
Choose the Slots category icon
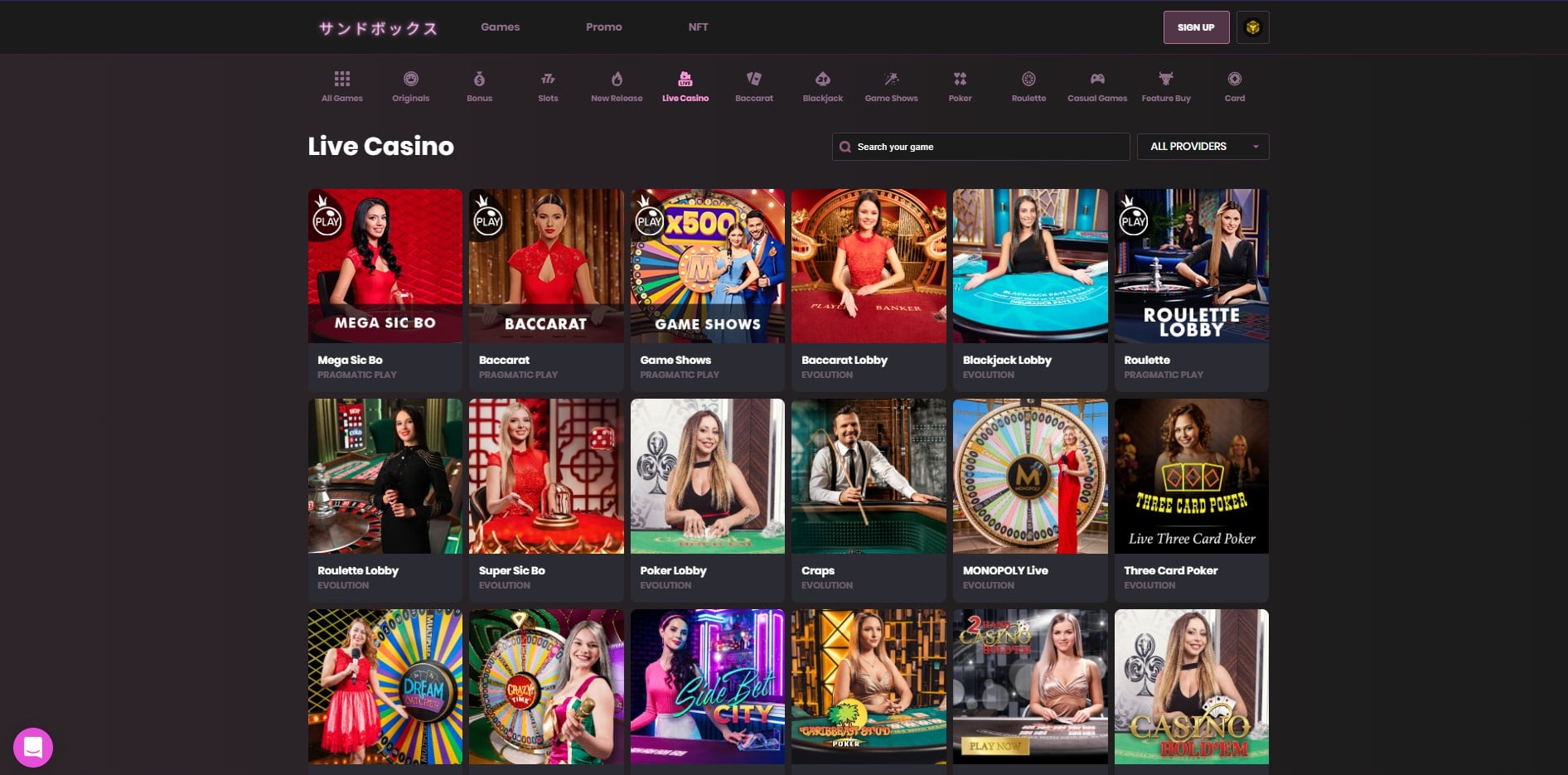[x=548, y=79]
